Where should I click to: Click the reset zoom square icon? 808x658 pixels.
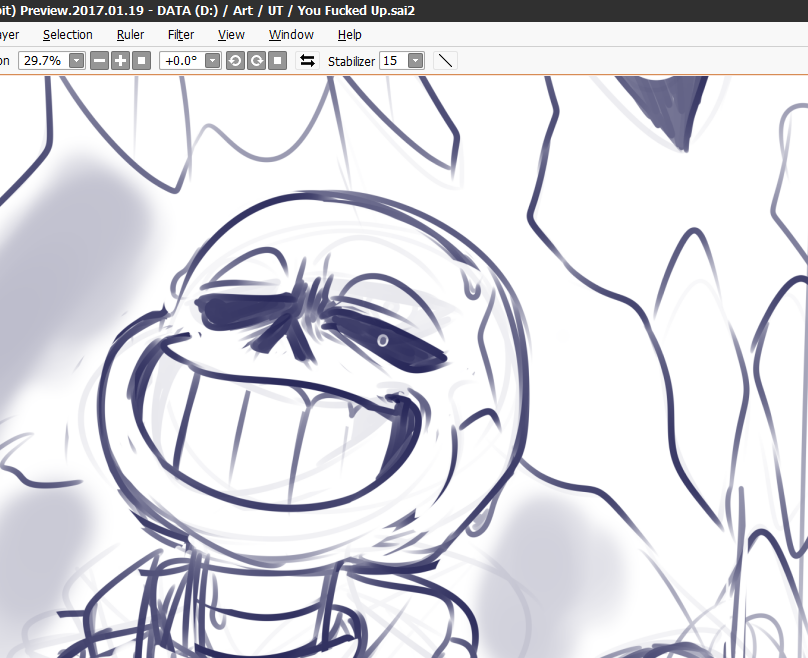pyautogui.click(x=142, y=61)
